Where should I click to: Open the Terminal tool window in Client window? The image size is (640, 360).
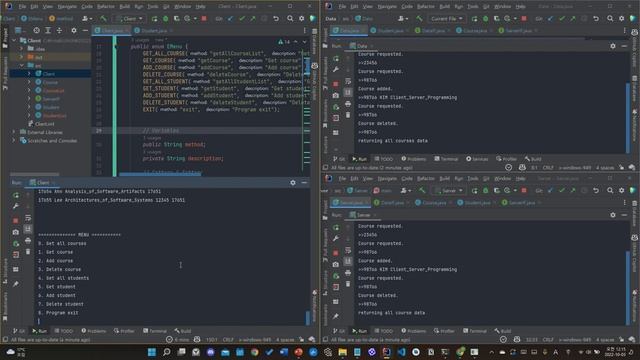coord(155,331)
